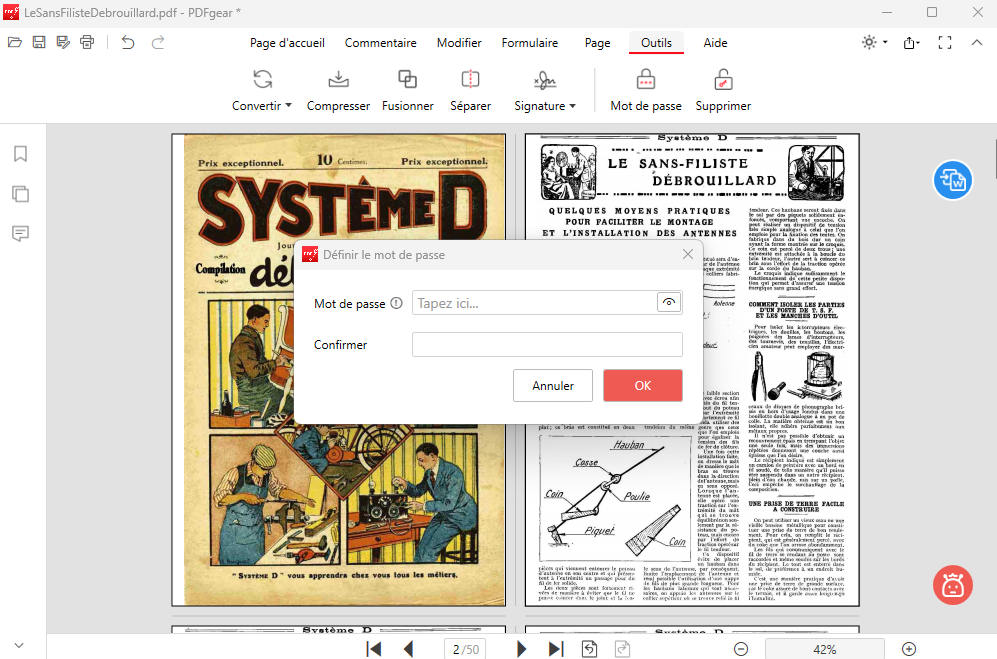Viewport: 997px width, 659px height.
Task: Undo the last action
Action: point(128,43)
